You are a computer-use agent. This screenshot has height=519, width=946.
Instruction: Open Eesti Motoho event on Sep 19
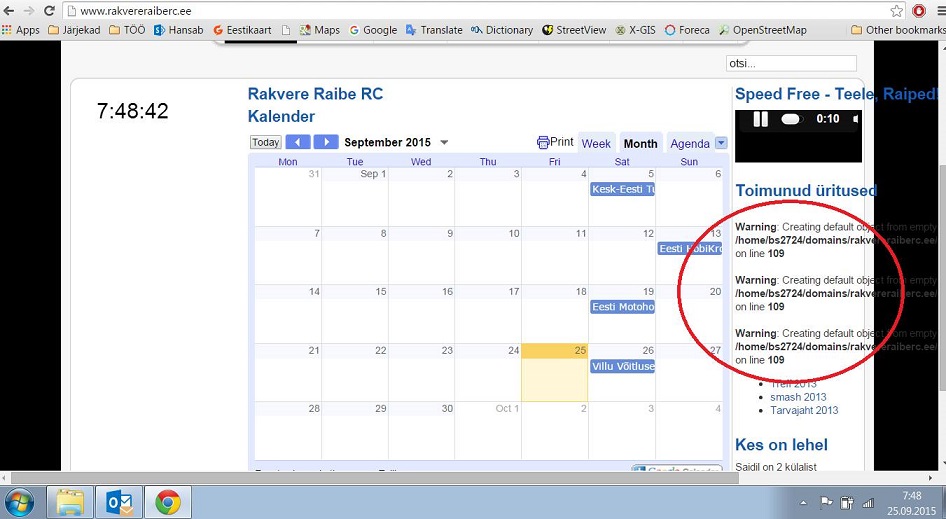pyautogui.click(x=622, y=307)
